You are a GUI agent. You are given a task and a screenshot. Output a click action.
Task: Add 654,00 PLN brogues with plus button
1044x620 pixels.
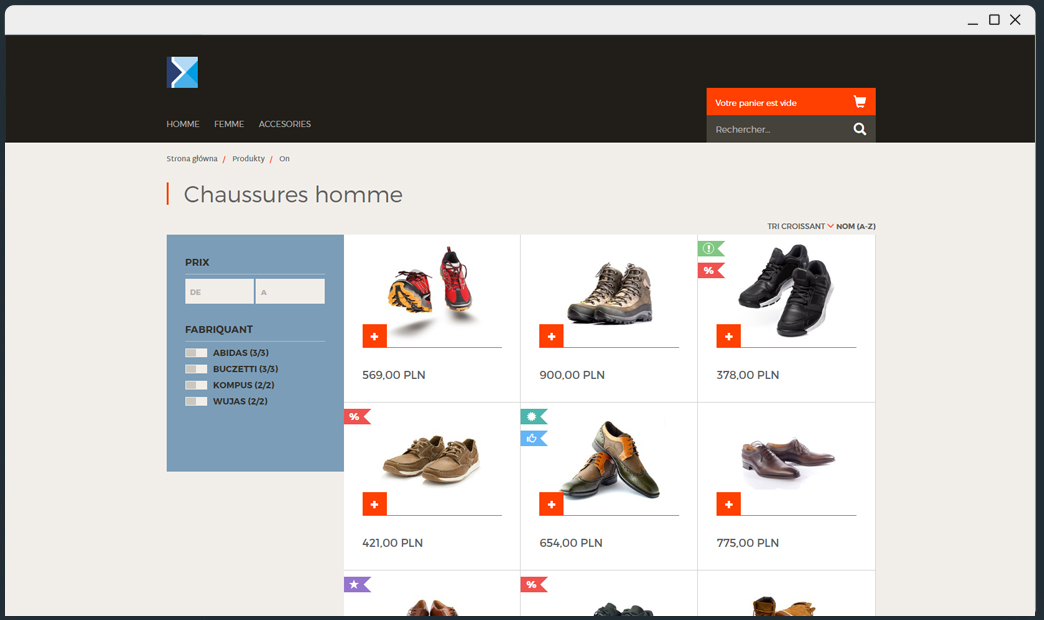click(551, 504)
